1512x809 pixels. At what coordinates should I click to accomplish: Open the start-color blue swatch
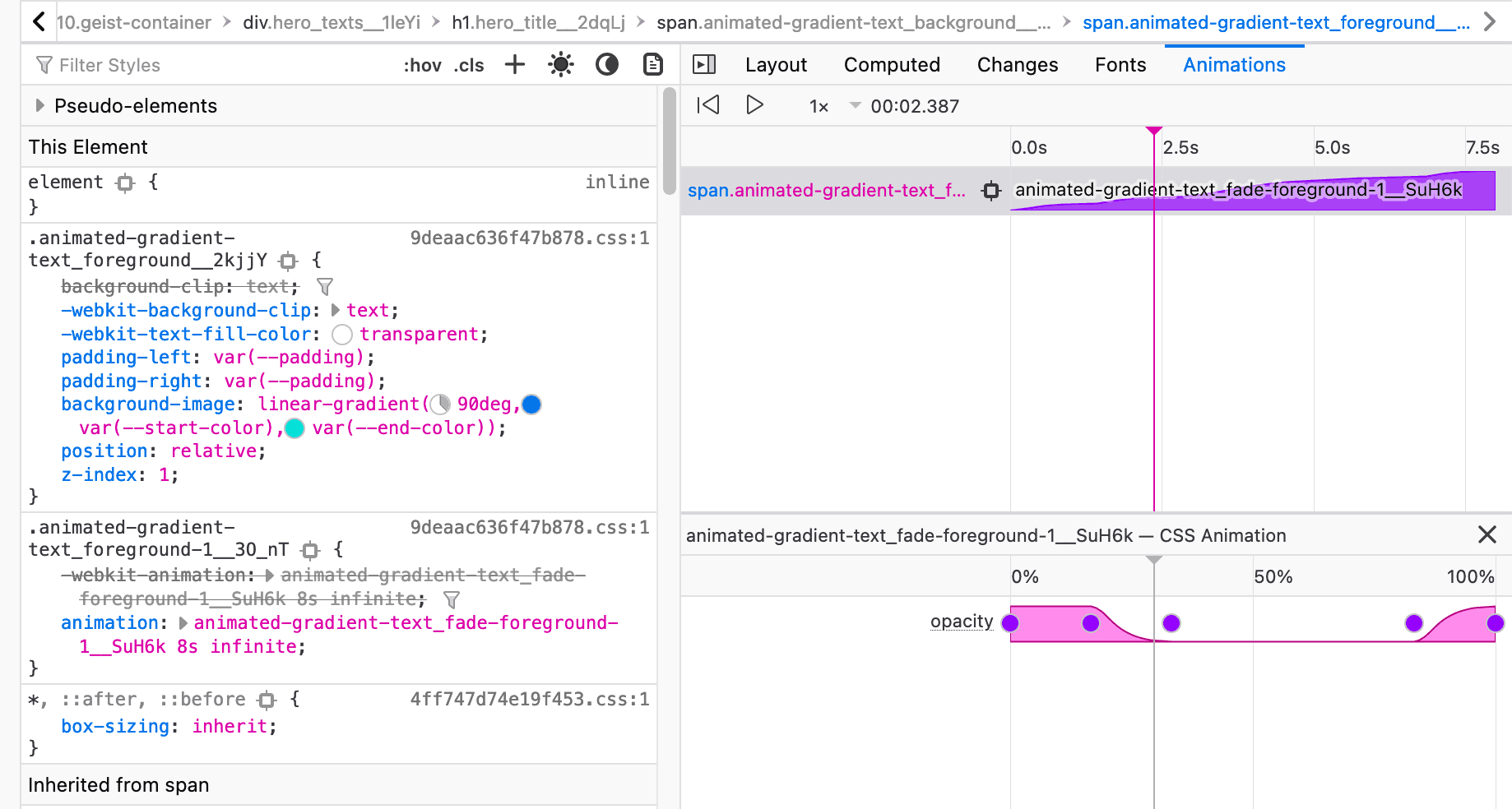532,404
